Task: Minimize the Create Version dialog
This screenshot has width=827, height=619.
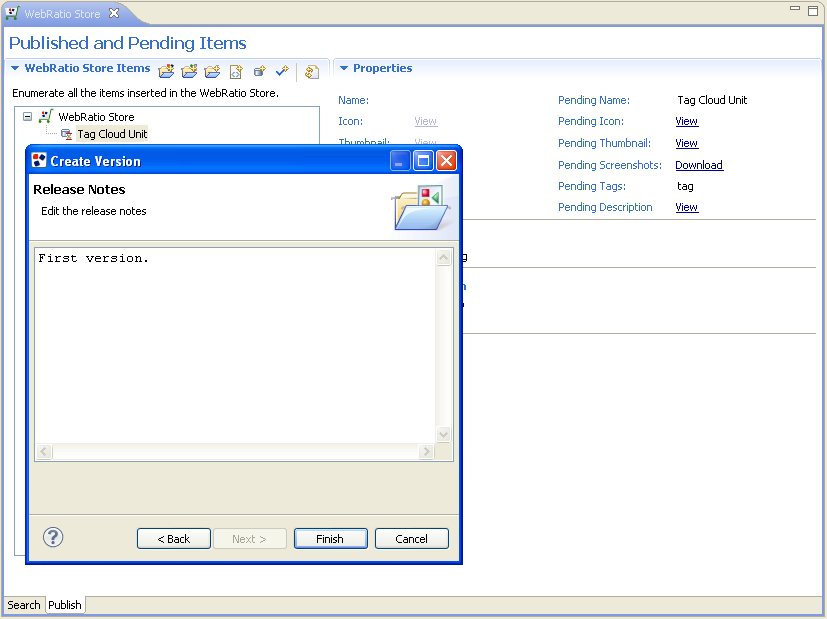Action: point(400,161)
